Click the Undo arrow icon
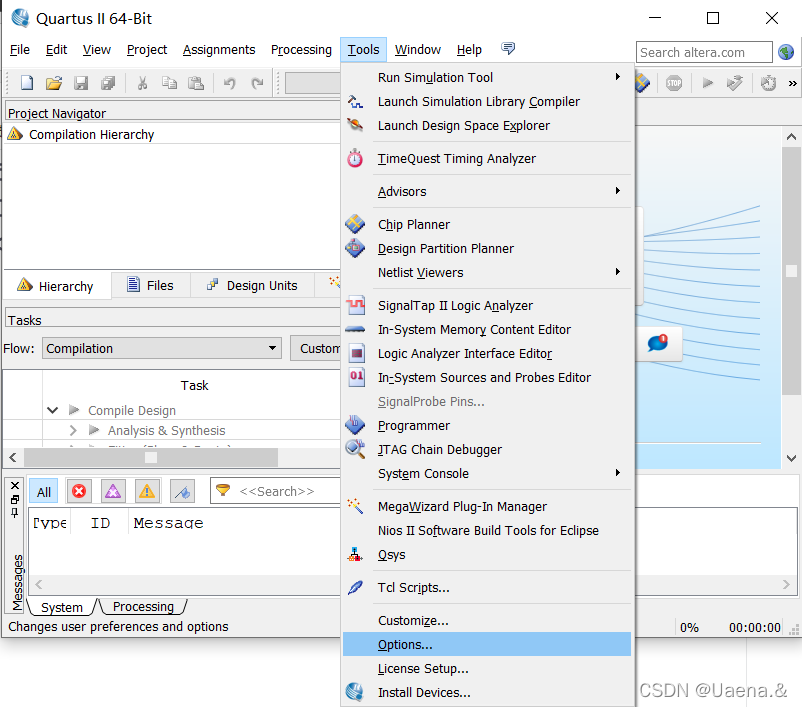This screenshot has height=707, width=802. (x=230, y=83)
